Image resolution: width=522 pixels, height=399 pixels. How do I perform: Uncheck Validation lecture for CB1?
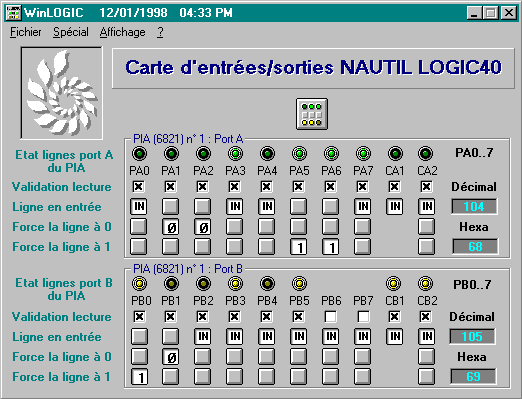[x=394, y=316]
